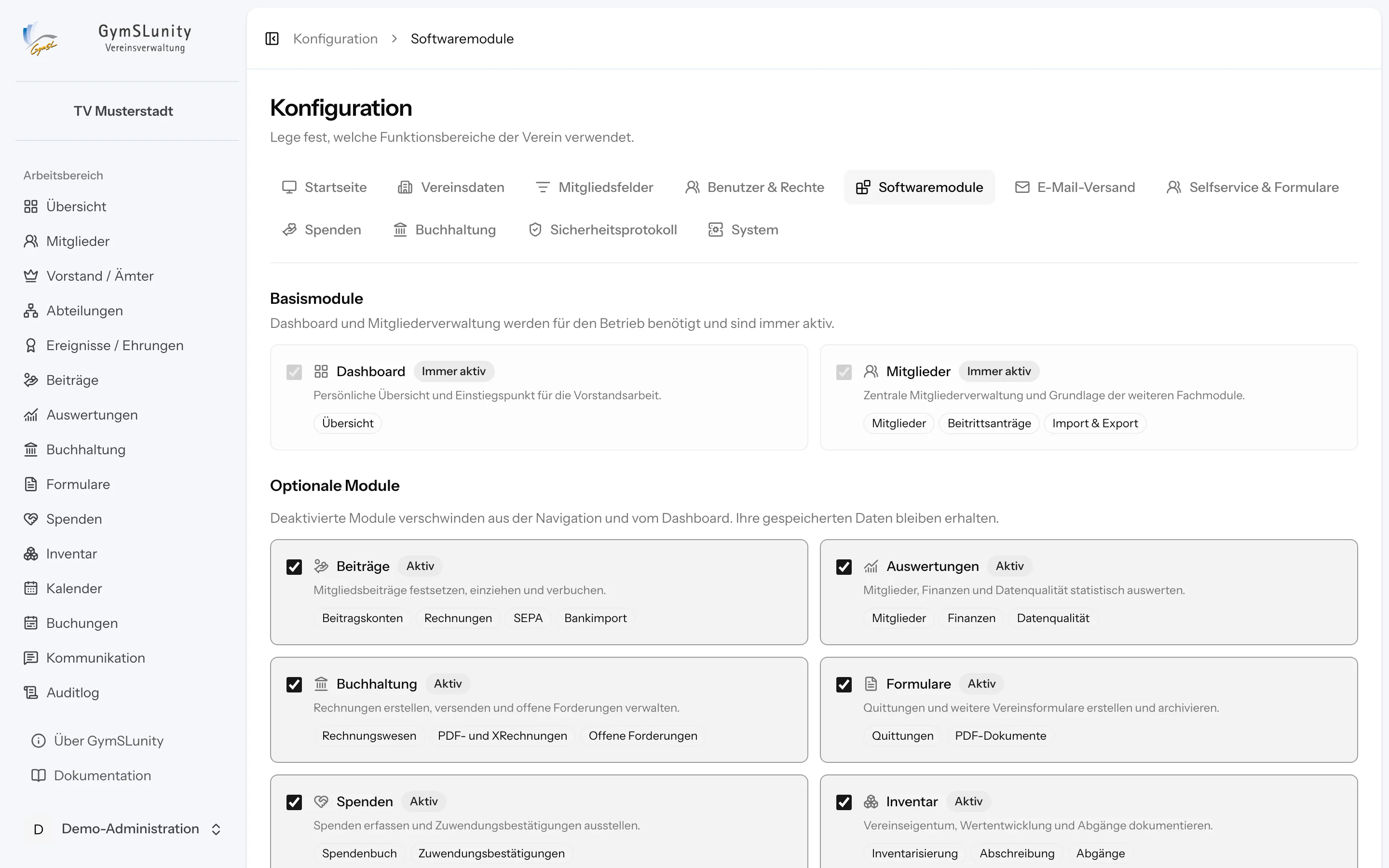Viewport: 1389px width, 868px height.
Task: Open Über GymSLunity link
Action: pyautogui.click(x=97, y=741)
